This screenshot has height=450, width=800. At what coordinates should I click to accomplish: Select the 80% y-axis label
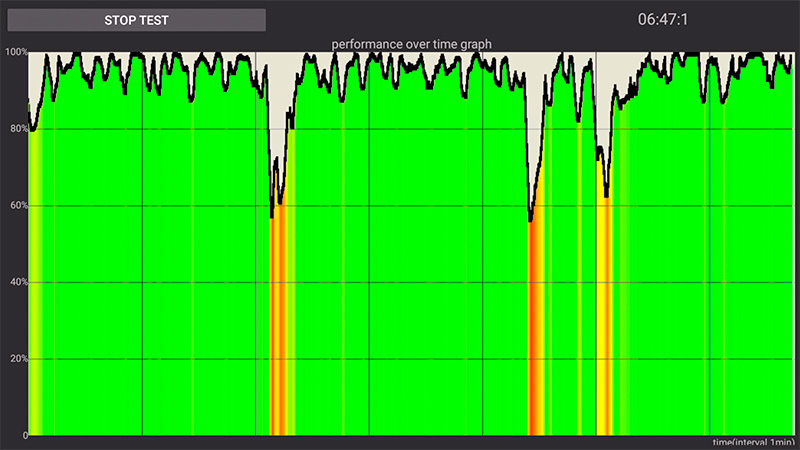14,129
